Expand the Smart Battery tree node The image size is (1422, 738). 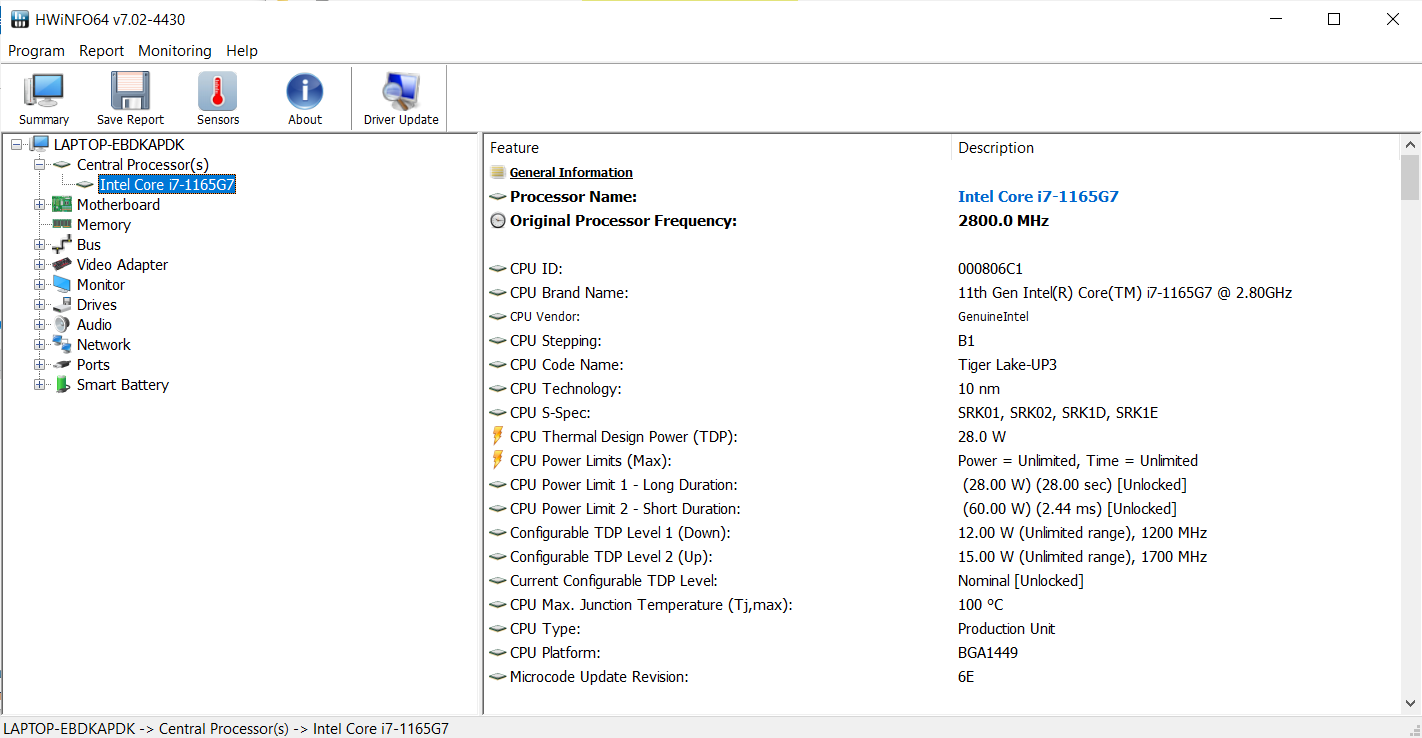click(40, 385)
